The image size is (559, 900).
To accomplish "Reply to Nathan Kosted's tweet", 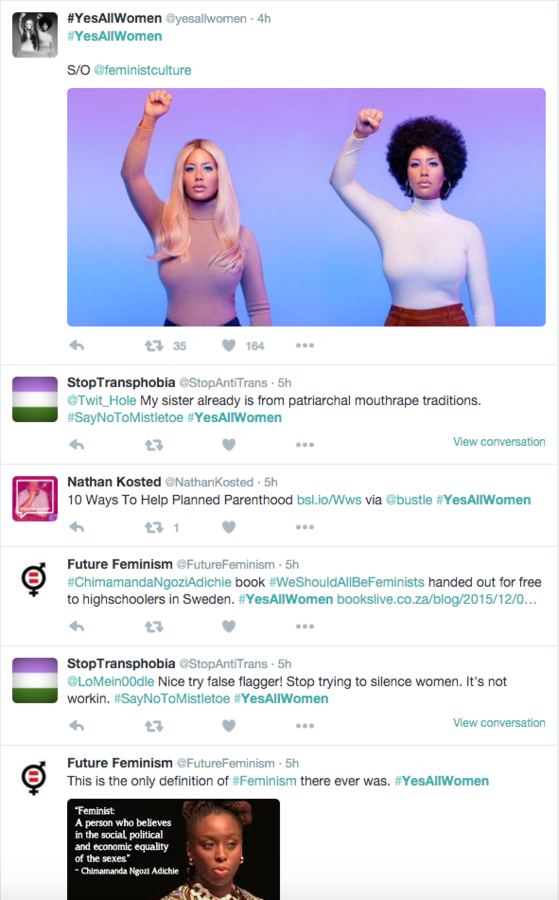I will tap(77, 527).
